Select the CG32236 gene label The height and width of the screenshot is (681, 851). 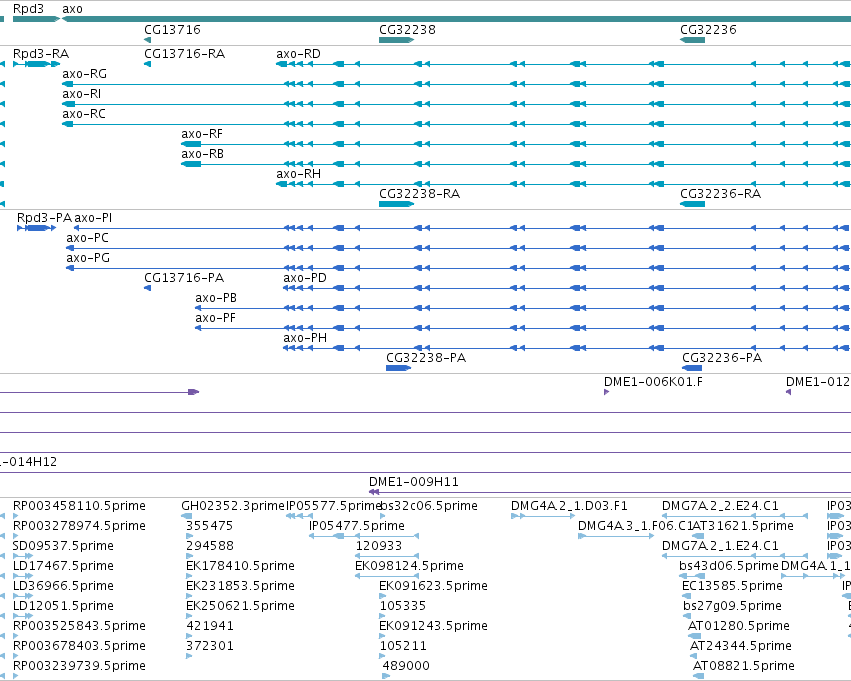(708, 30)
